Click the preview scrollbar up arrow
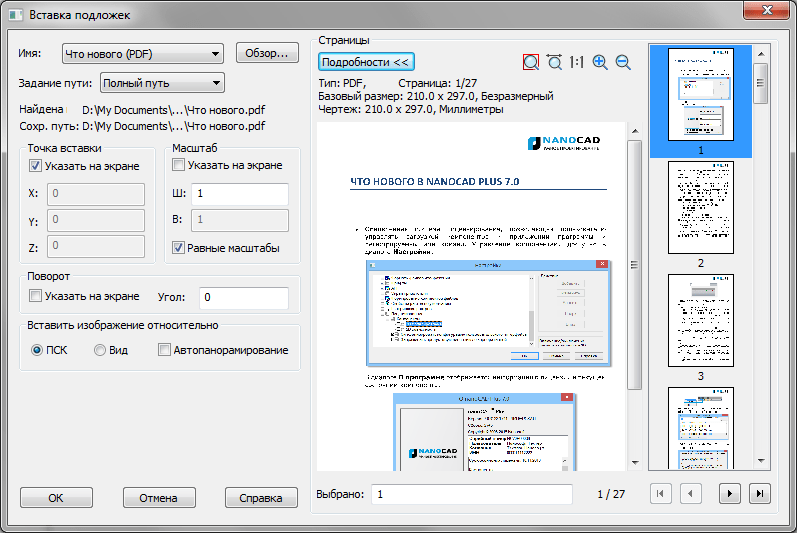 [635, 131]
